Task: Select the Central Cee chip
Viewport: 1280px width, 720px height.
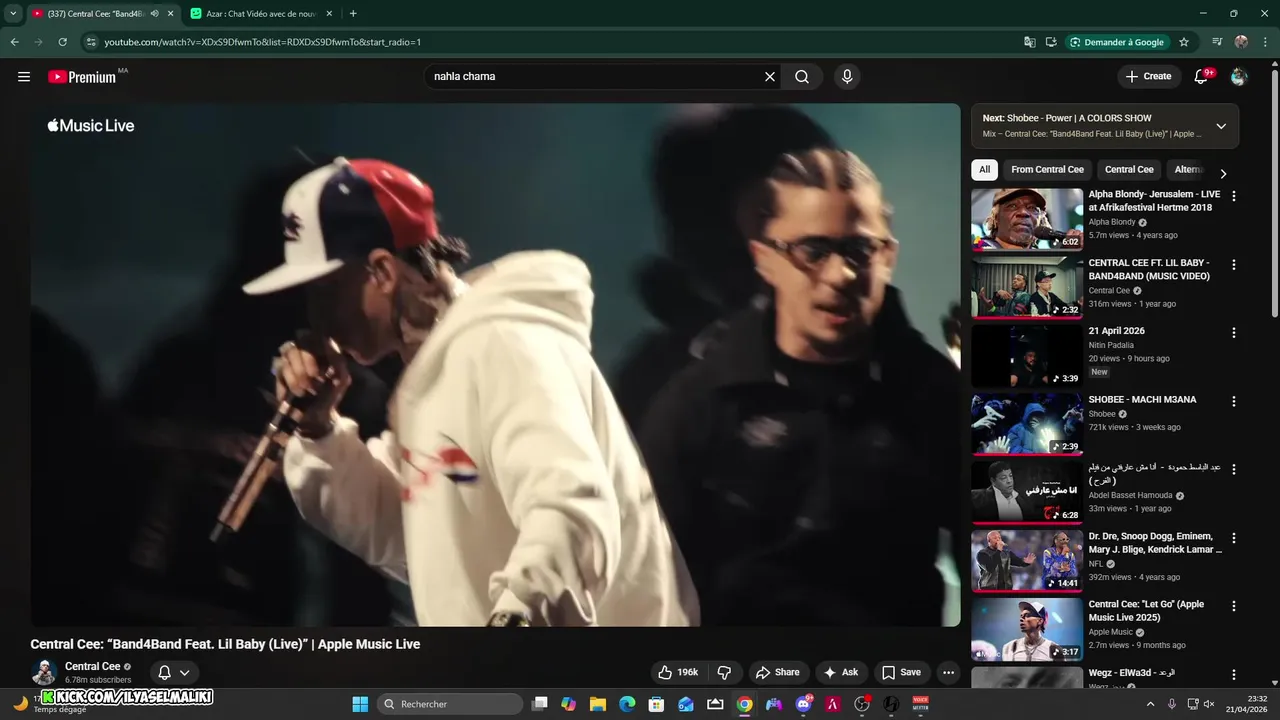Action: click(x=1129, y=170)
